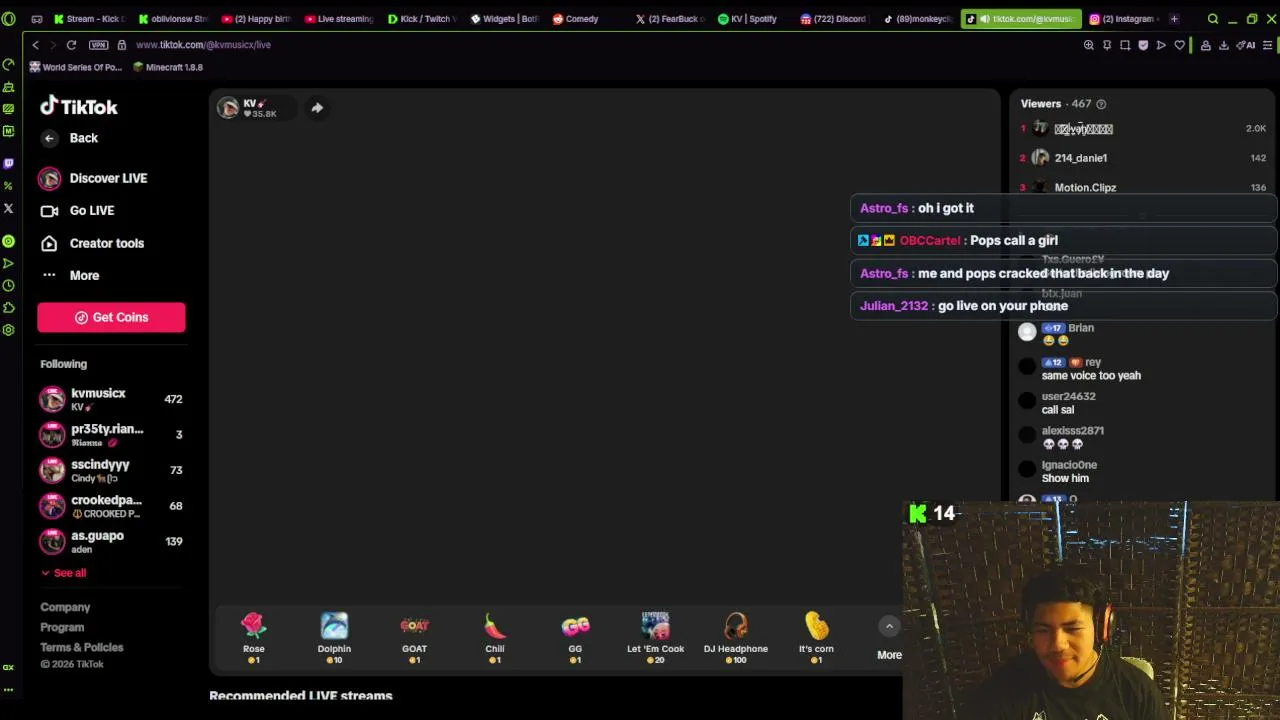
Task: Send the It's corn gift
Action: pos(816,638)
